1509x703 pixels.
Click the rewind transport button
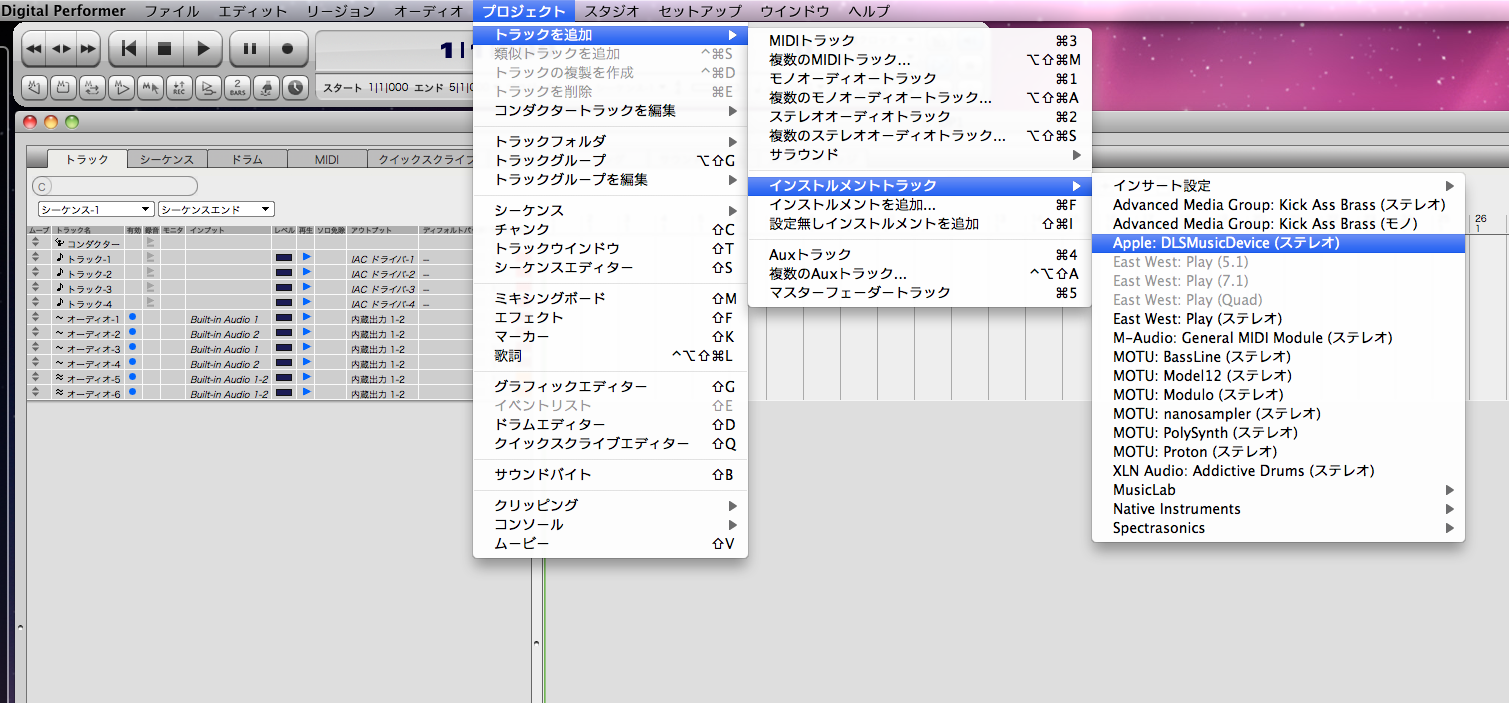(34, 48)
